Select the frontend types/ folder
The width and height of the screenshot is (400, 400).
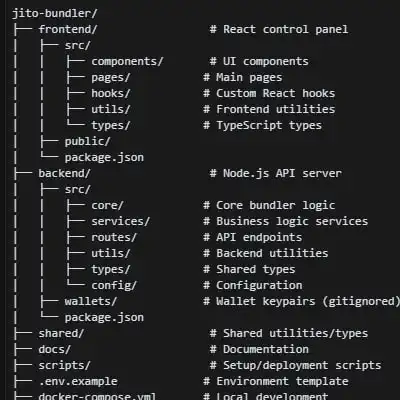pyautogui.click(x=111, y=126)
